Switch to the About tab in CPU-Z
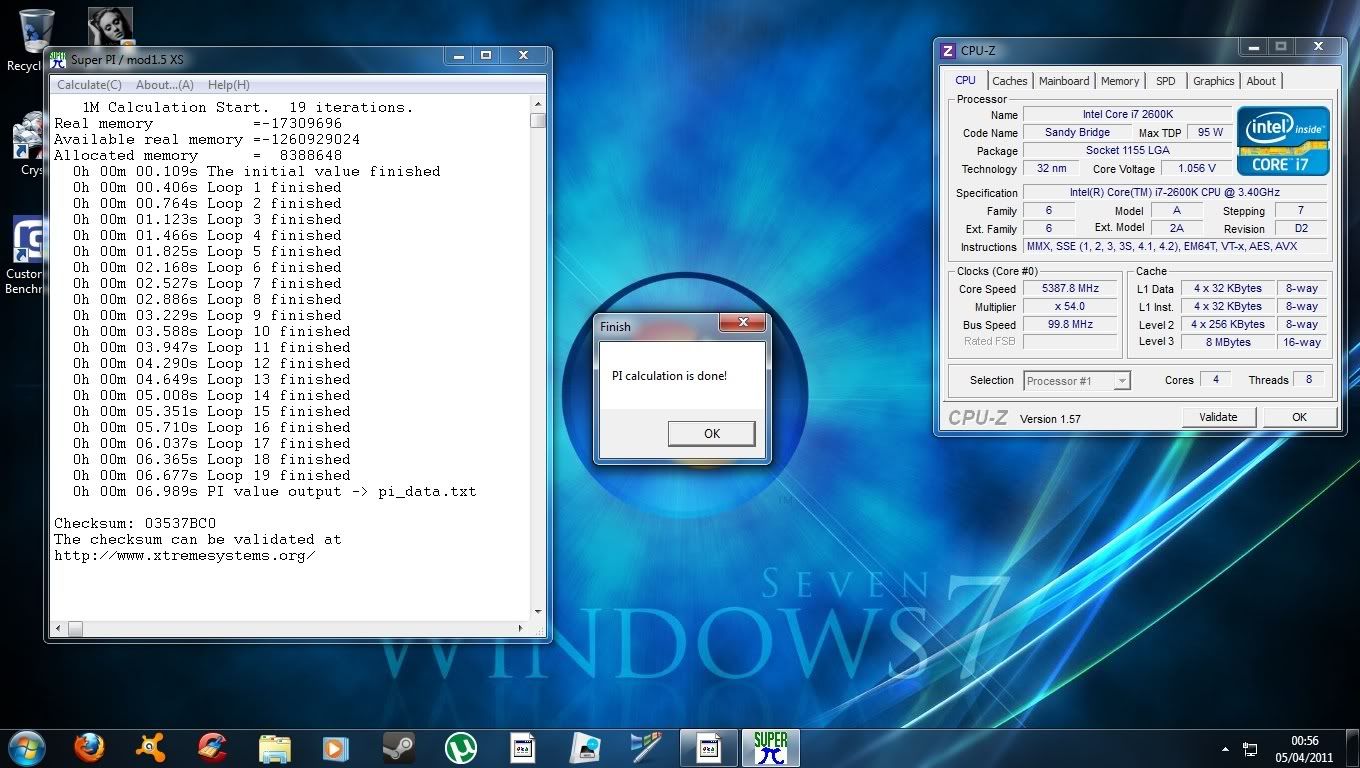 coord(1261,81)
